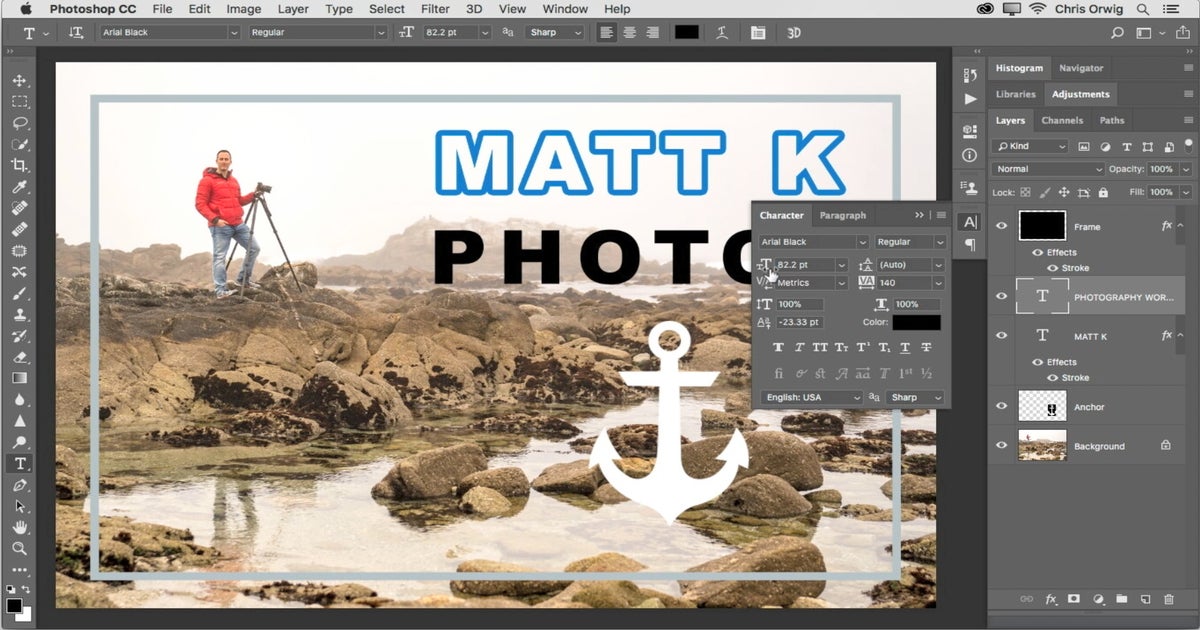Open the Filter menu
The image size is (1200, 630).
coord(434,9)
